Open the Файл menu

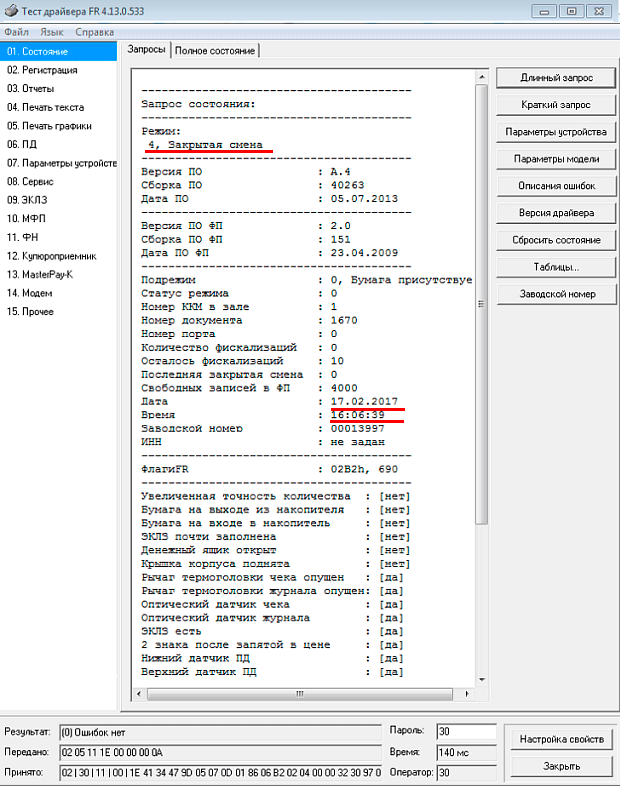coord(16,32)
